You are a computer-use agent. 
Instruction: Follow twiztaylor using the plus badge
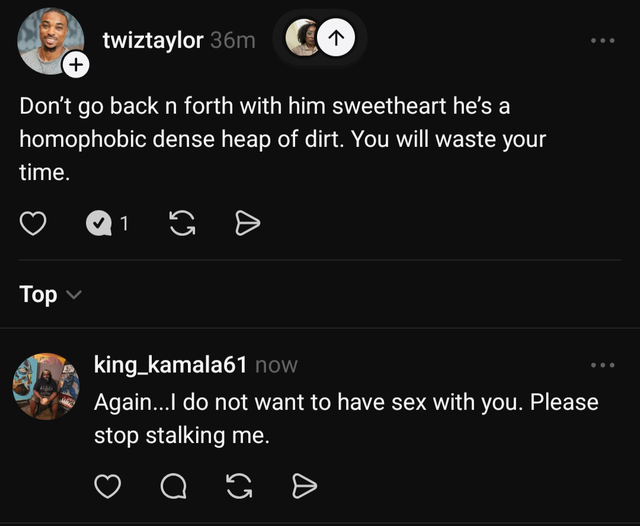(76, 66)
